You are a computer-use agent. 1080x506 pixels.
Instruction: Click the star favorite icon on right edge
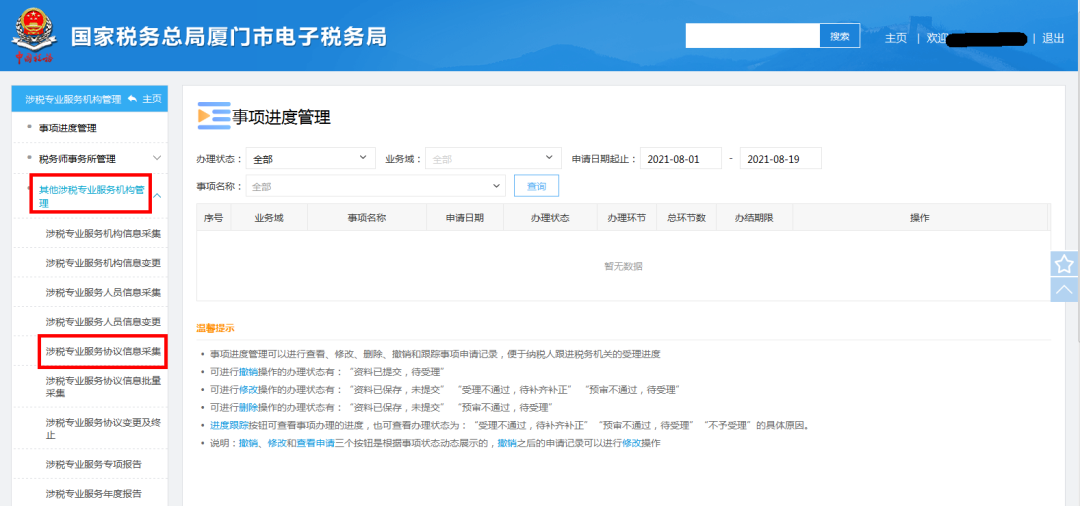click(1065, 264)
